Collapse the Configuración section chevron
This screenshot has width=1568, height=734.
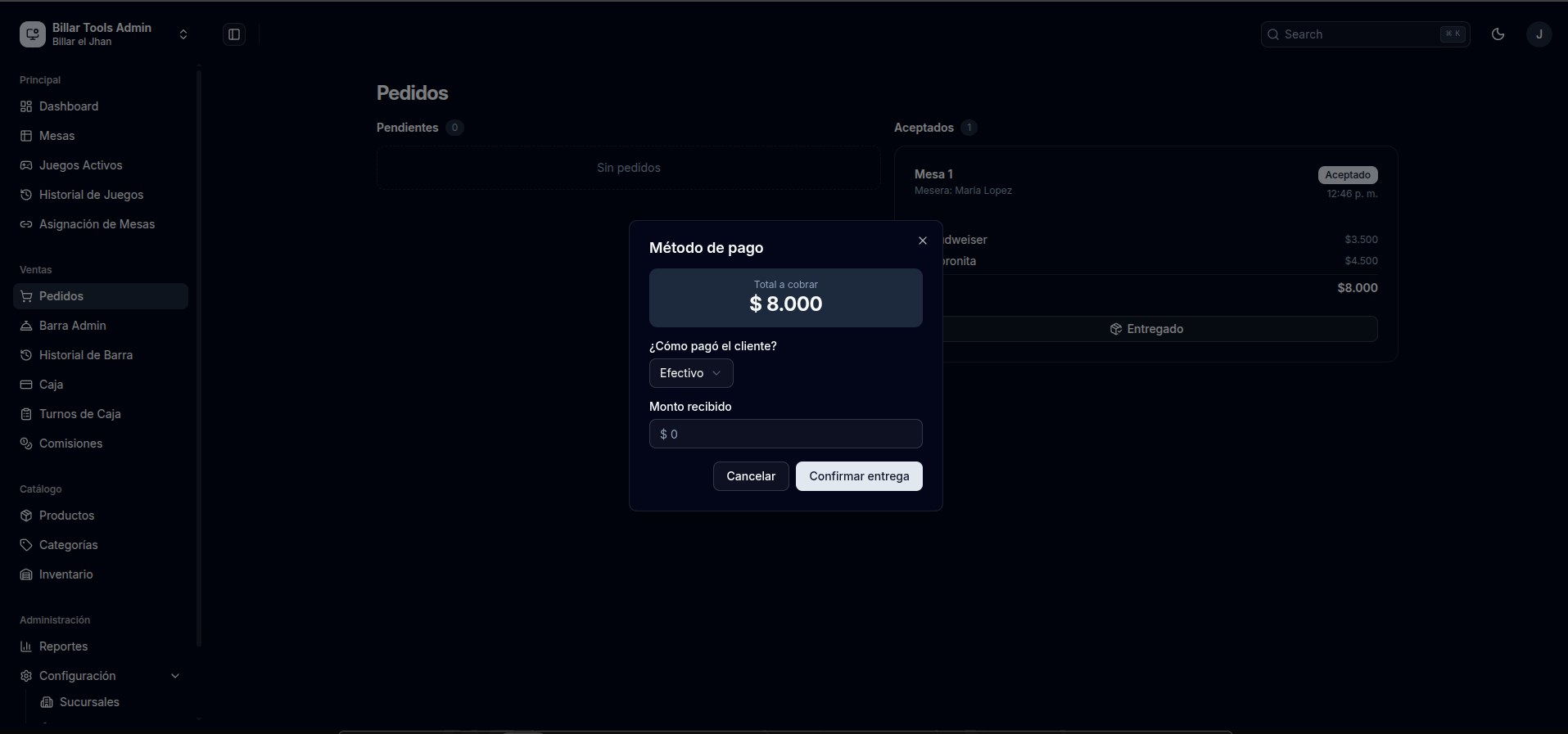(x=175, y=676)
